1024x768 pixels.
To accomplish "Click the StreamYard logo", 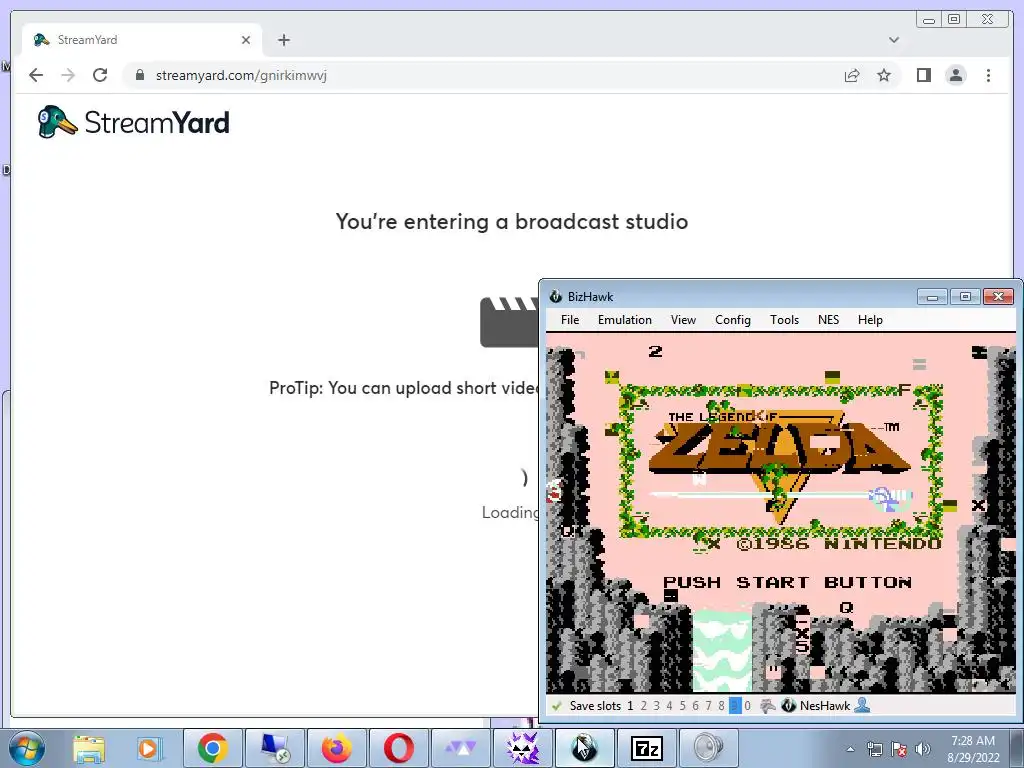I will click(133, 122).
